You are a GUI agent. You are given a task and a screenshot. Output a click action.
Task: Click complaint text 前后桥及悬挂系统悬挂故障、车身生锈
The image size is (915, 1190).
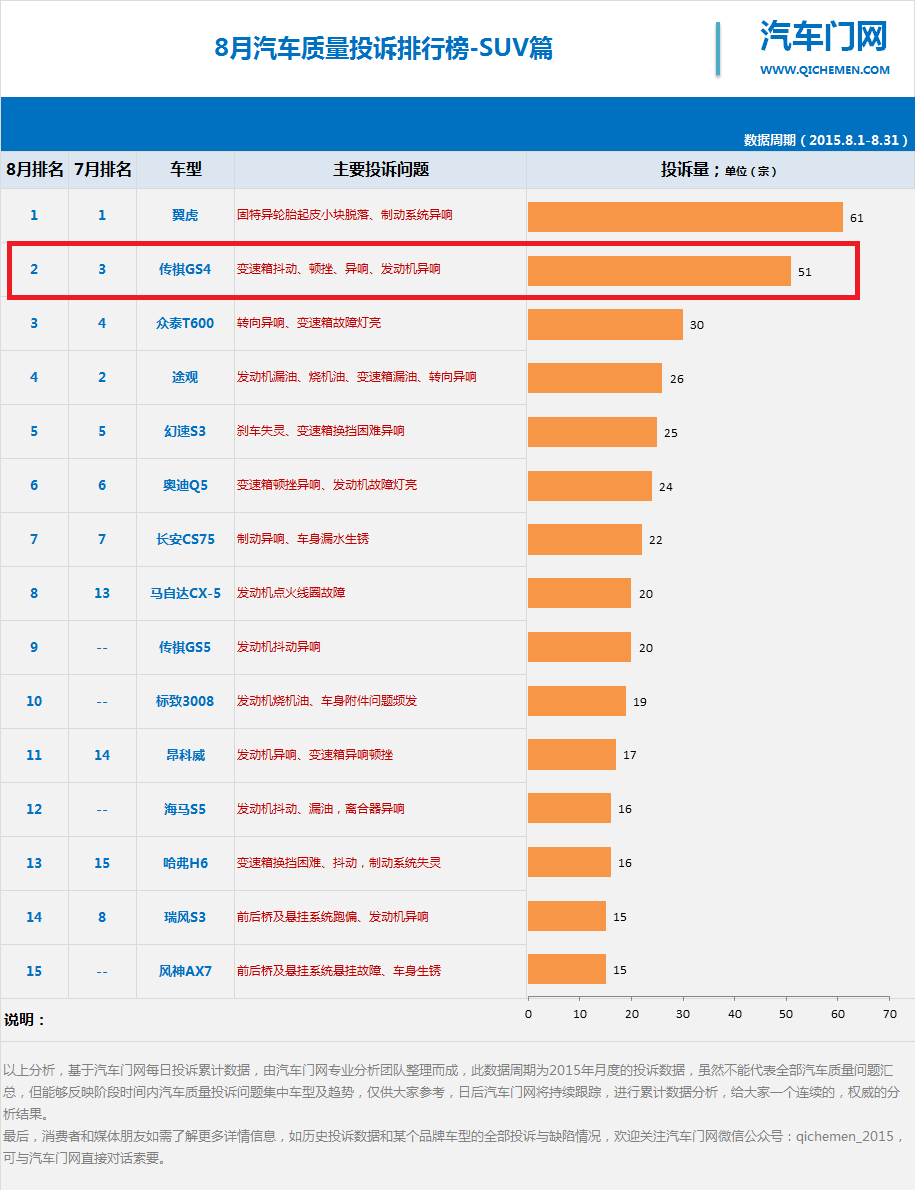[338, 971]
